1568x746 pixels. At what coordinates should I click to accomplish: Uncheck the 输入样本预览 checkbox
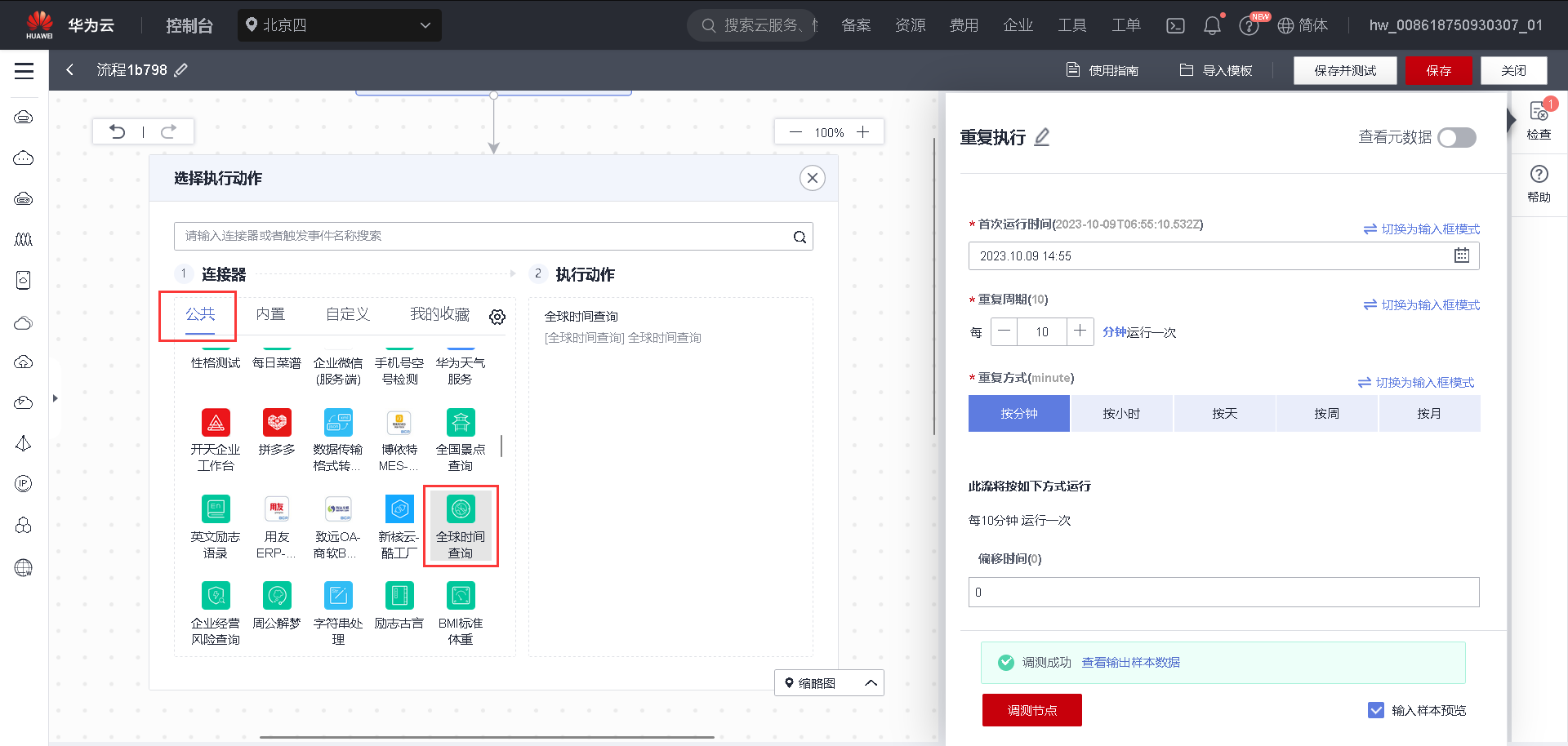point(1378,710)
